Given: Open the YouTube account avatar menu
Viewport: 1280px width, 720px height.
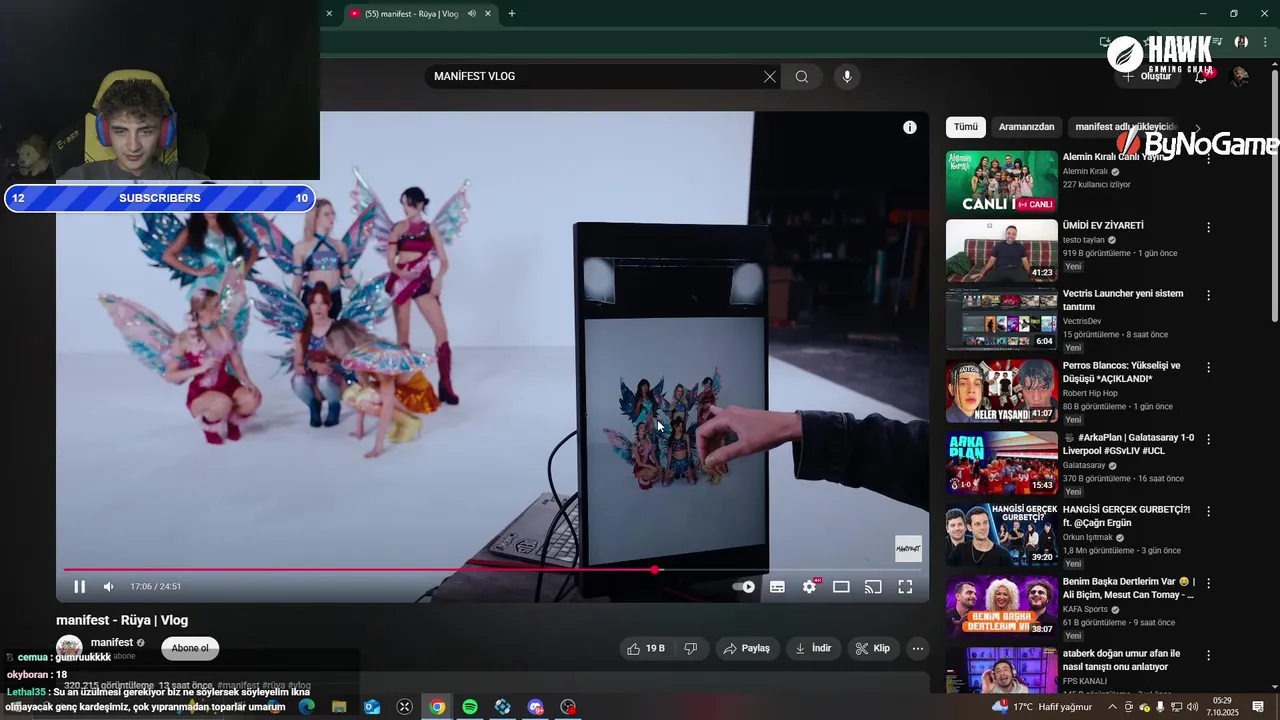Looking at the screenshot, I should (x=1239, y=77).
